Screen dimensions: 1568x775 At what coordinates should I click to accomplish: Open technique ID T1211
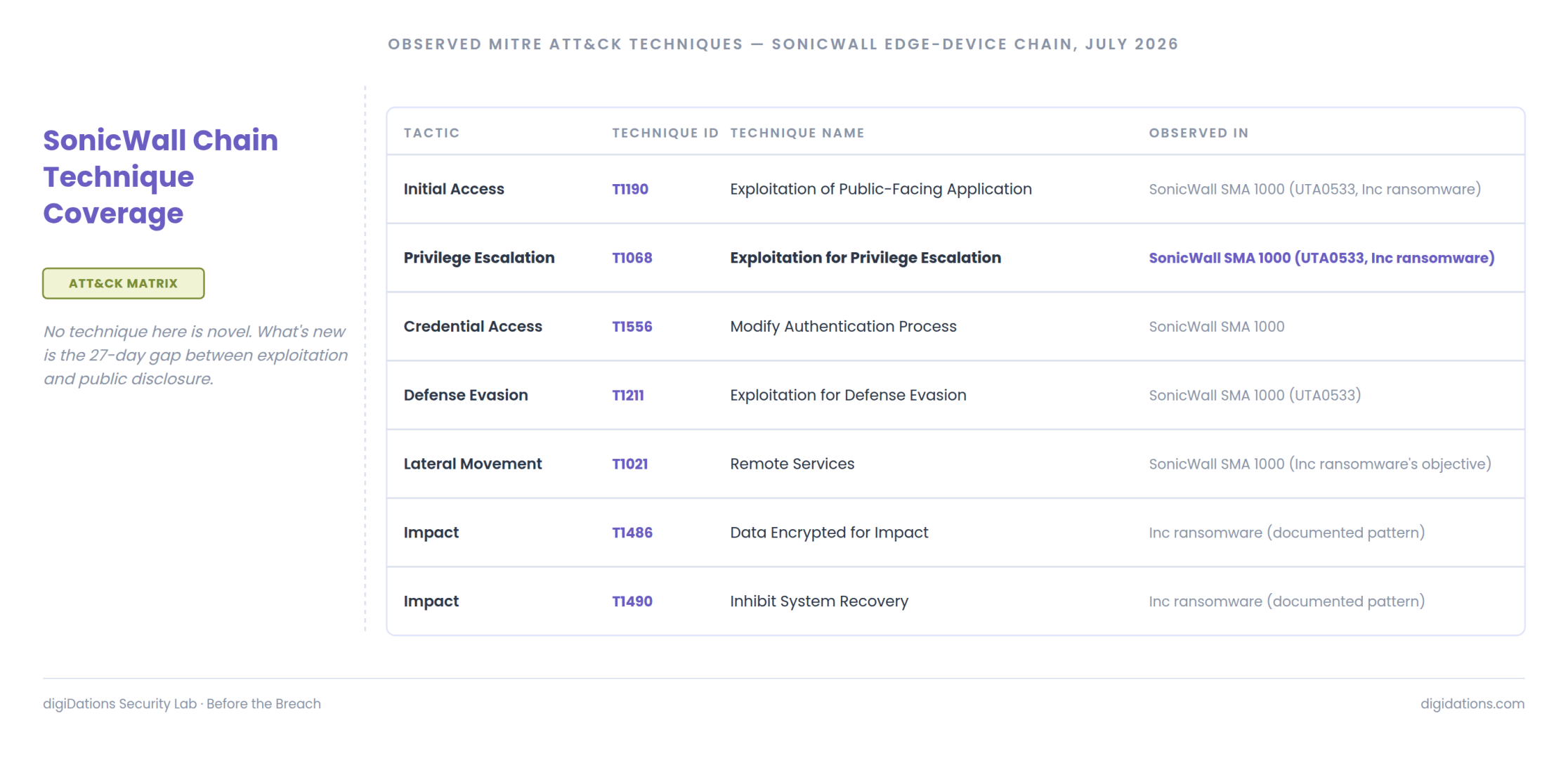(x=628, y=395)
